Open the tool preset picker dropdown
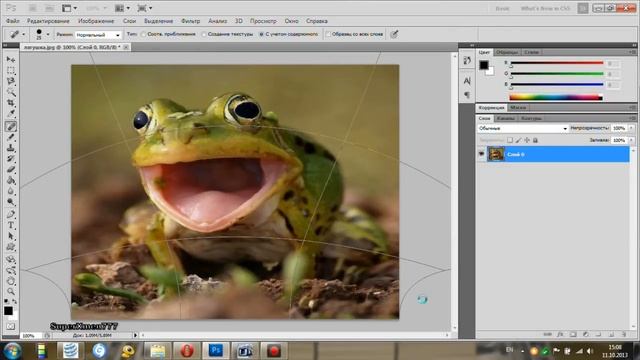 click(x=23, y=35)
